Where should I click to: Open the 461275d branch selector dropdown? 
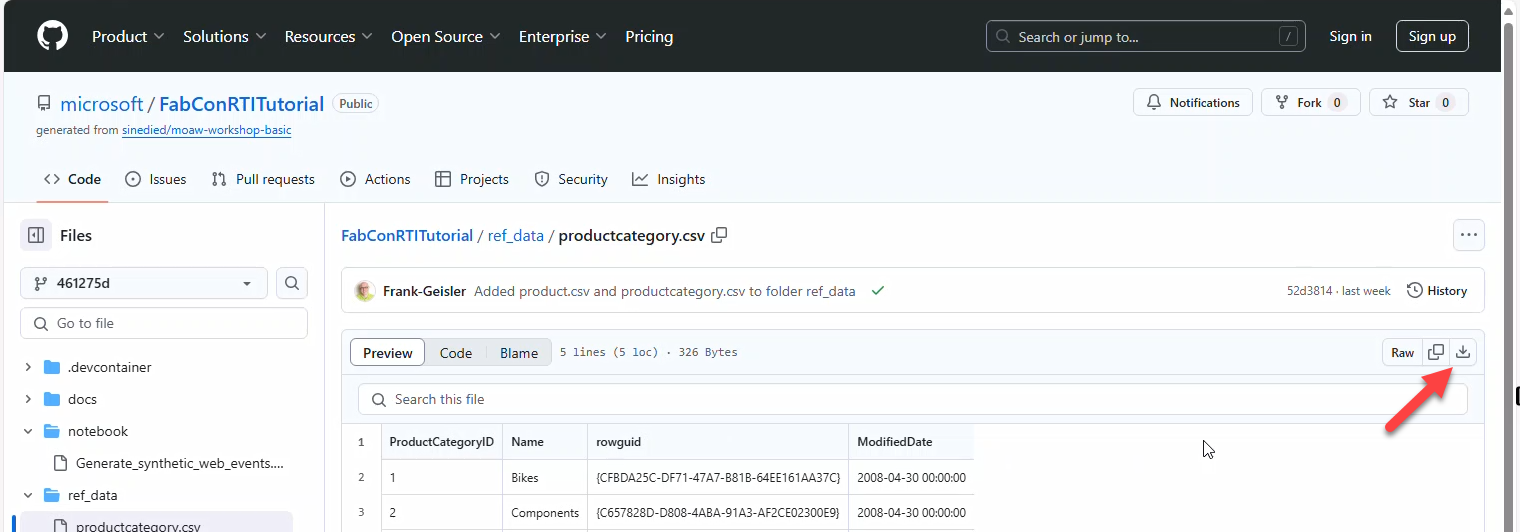click(x=144, y=283)
